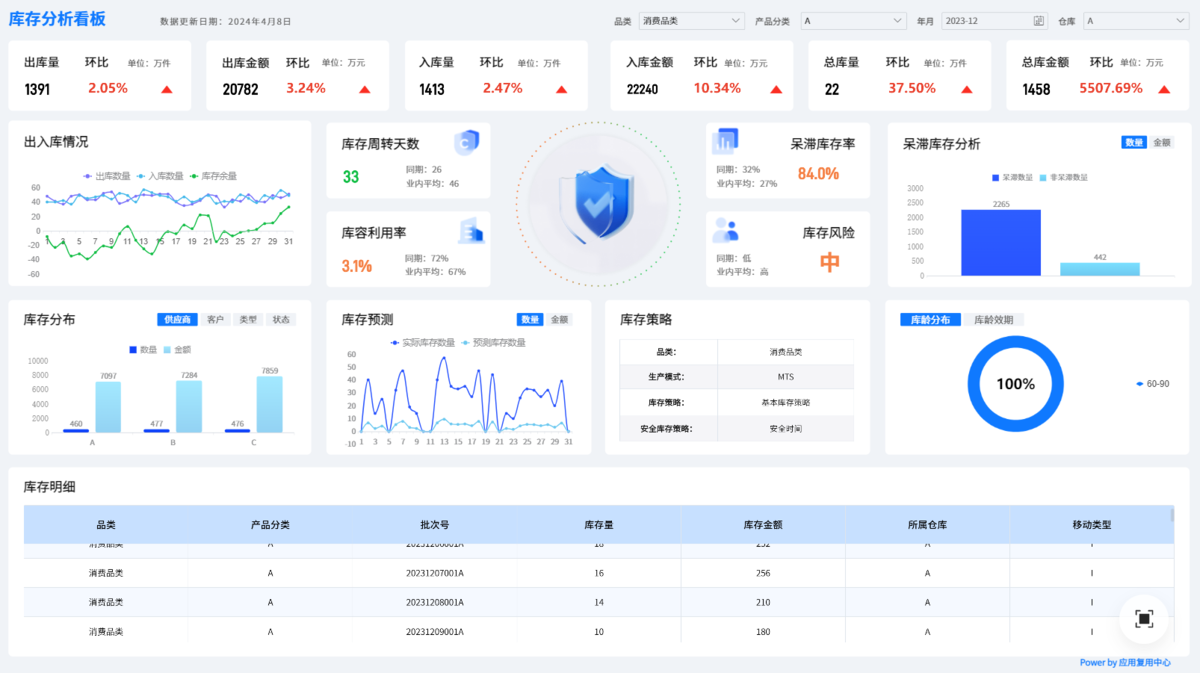The height and width of the screenshot is (673, 1200).
Task: Click the fullscreen expand icon at bottom right
Action: coord(1144,618)
